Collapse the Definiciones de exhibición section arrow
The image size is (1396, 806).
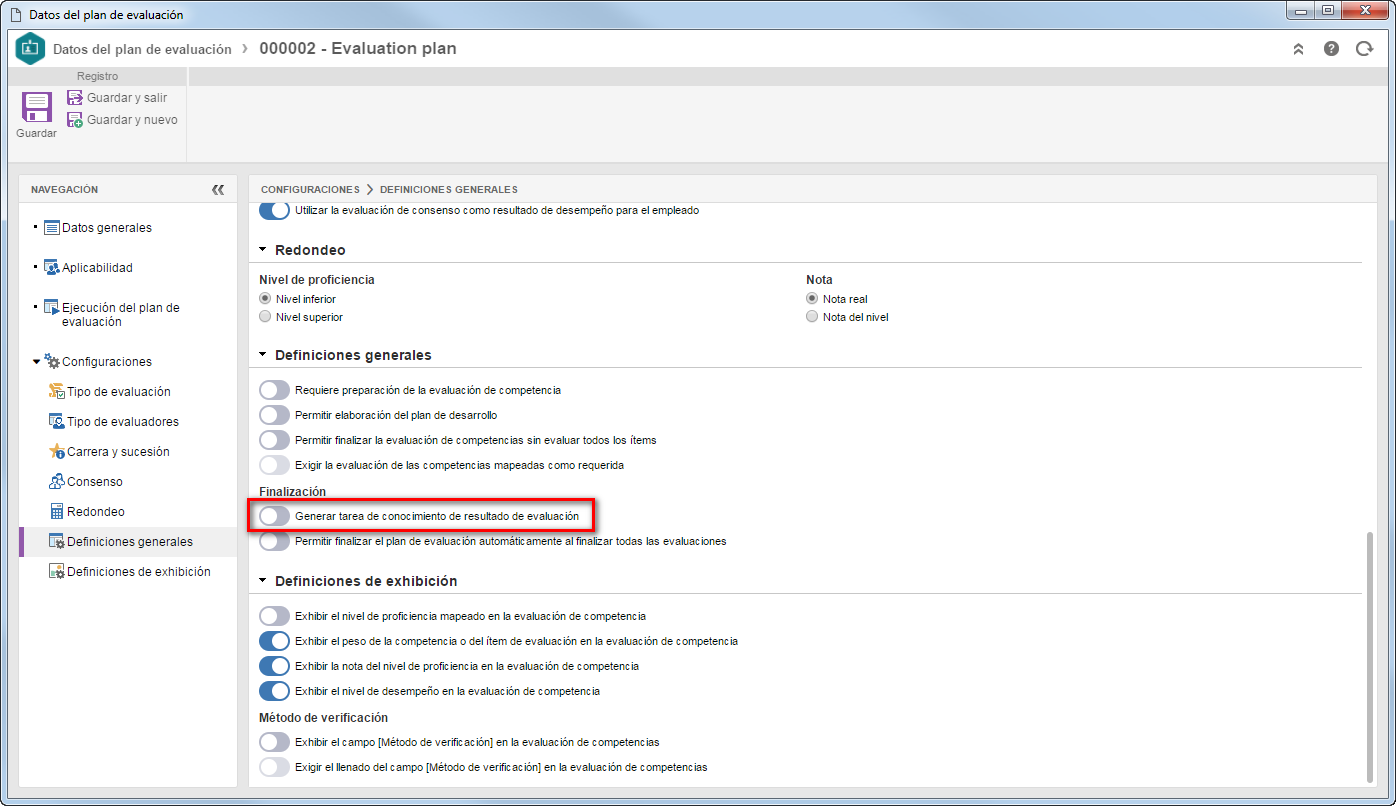pos(263,581)
